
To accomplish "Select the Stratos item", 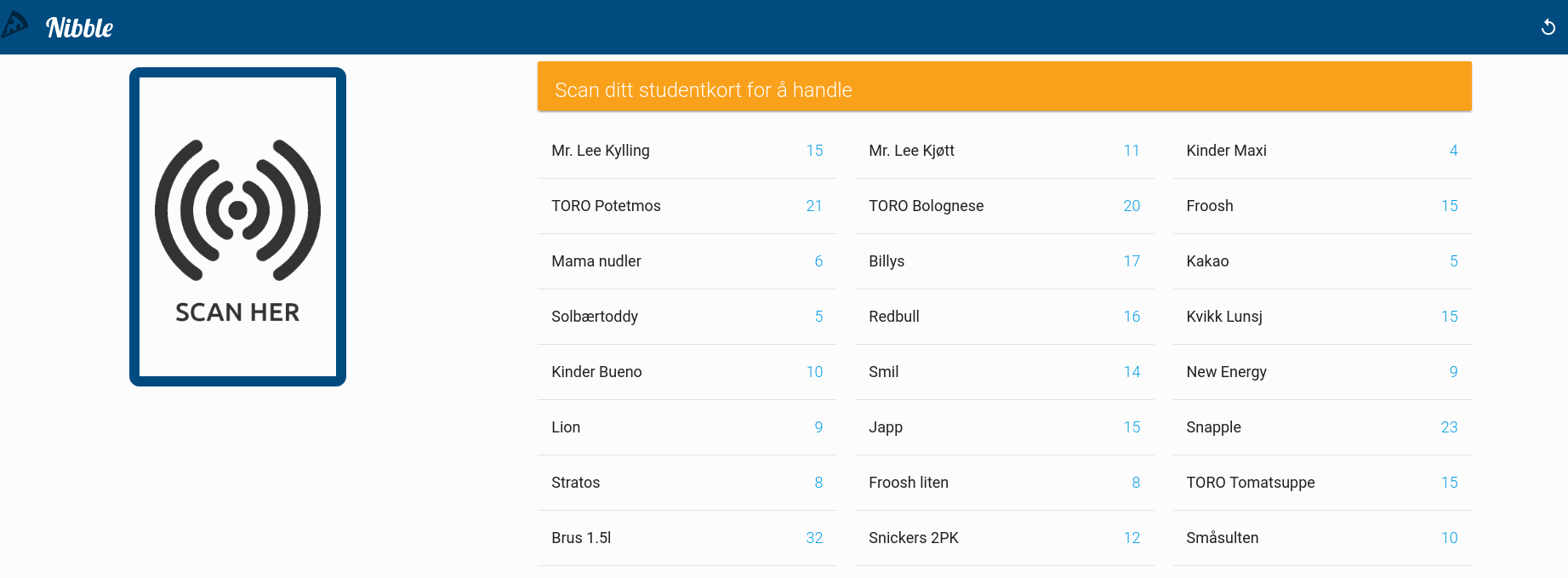I will tap(687, 483).
